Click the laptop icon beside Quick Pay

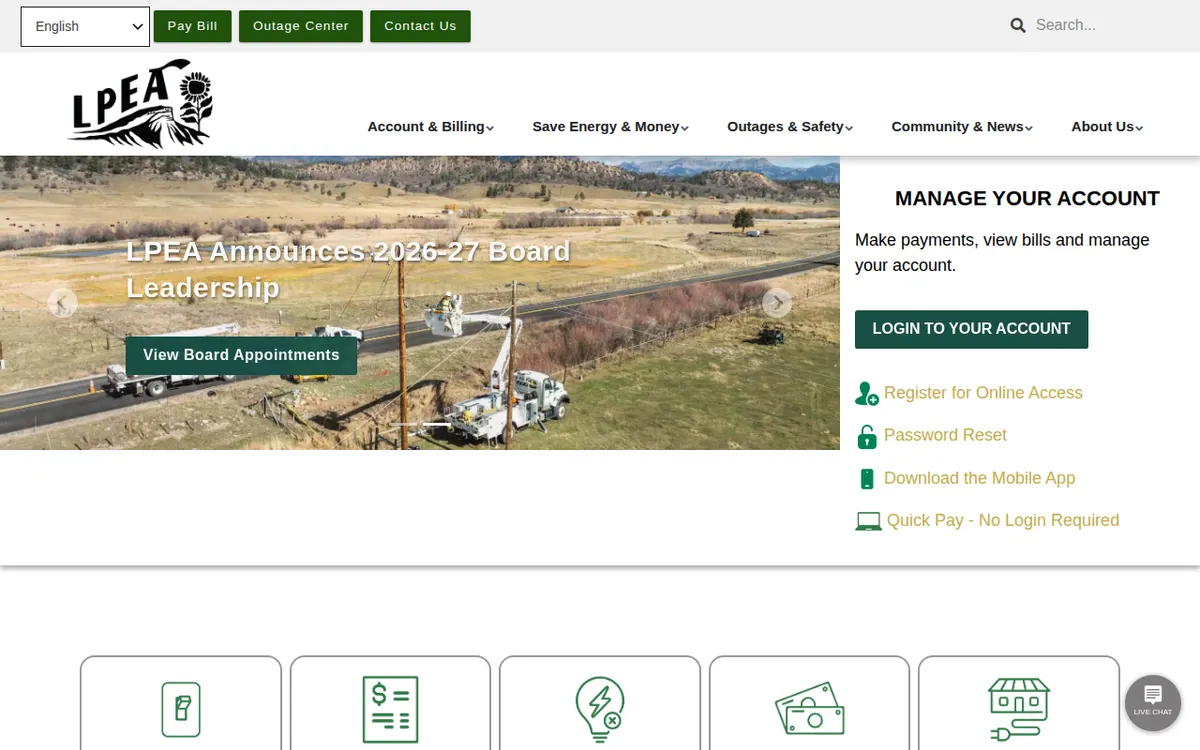click(868, 521)
